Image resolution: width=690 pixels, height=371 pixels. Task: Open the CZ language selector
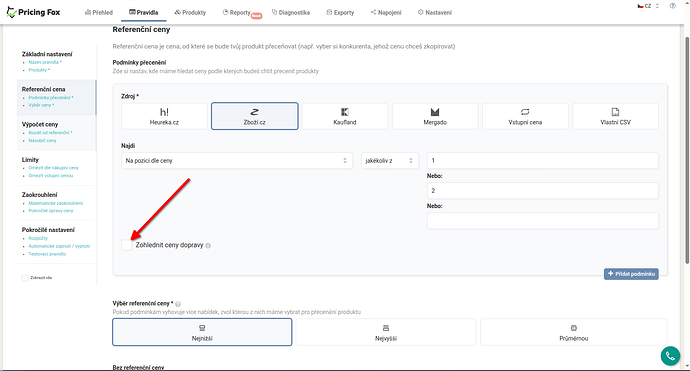[648, 6]
